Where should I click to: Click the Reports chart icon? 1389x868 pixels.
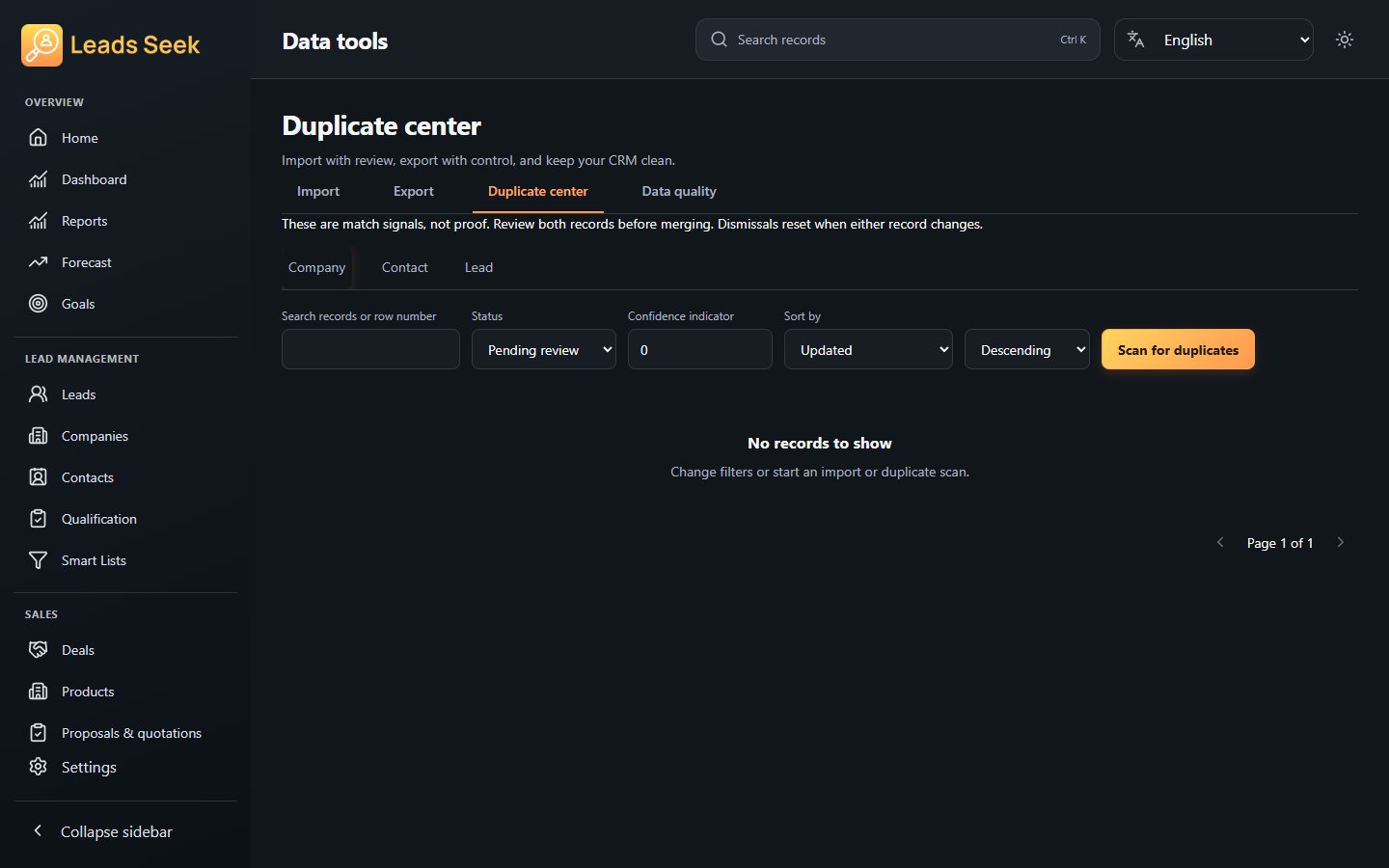tap(38, 221)
